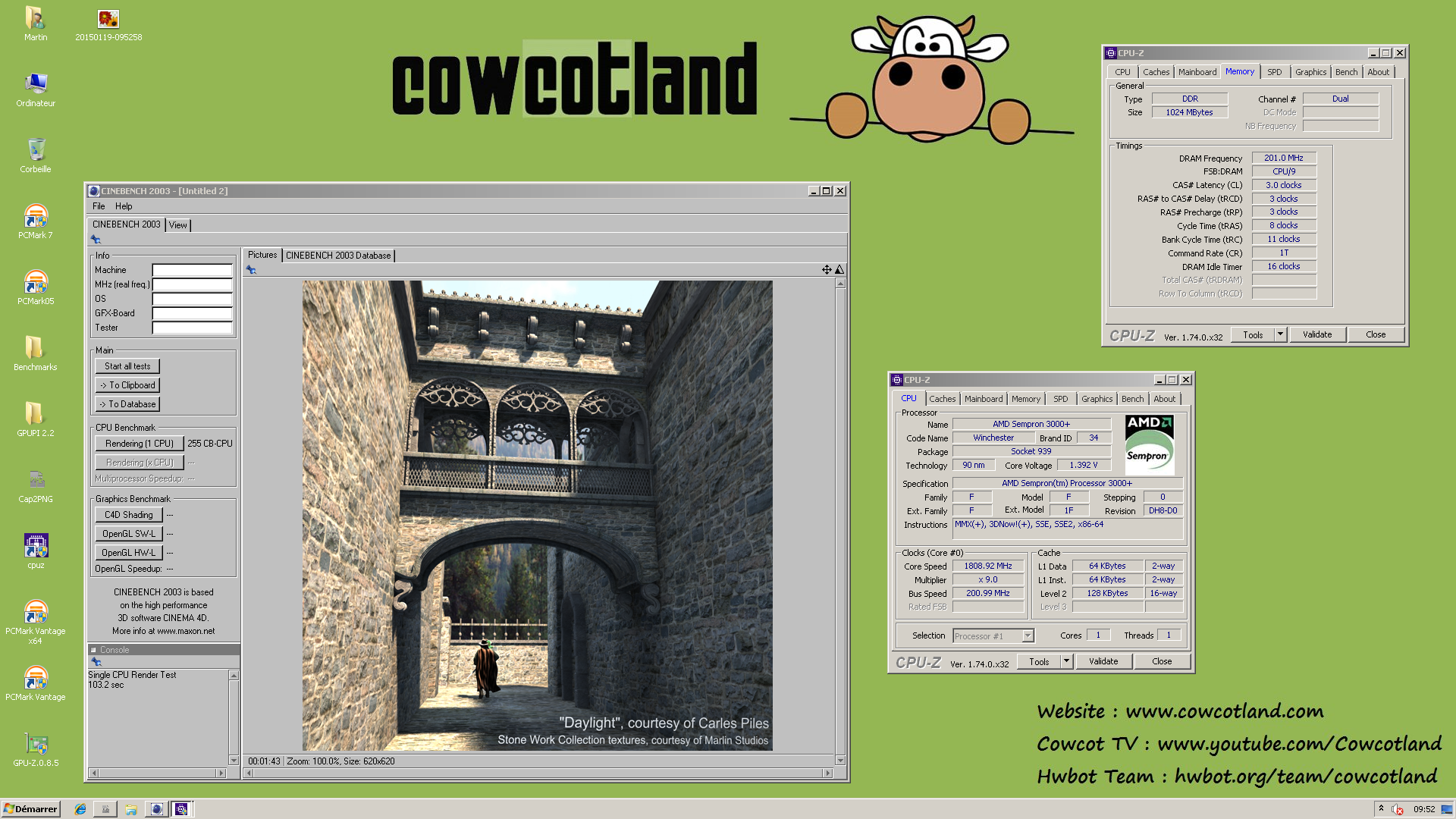Switch to the View tab in CINEBENCH
Screen dimensions: 1456x819
click(177, 225)
